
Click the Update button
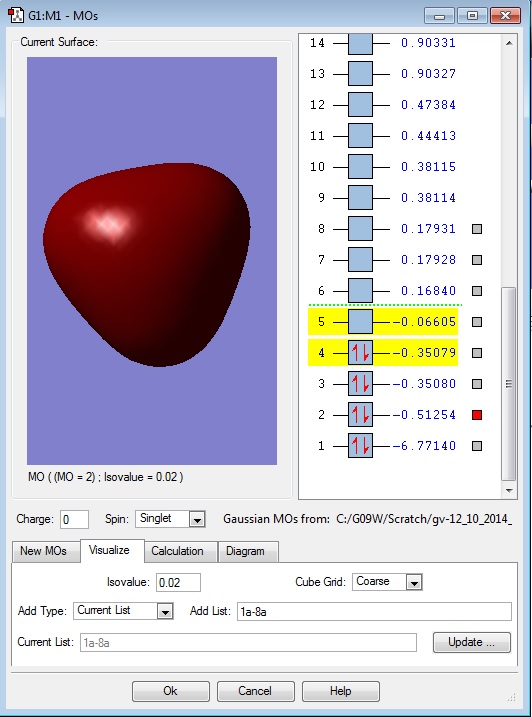click(472, 642)
